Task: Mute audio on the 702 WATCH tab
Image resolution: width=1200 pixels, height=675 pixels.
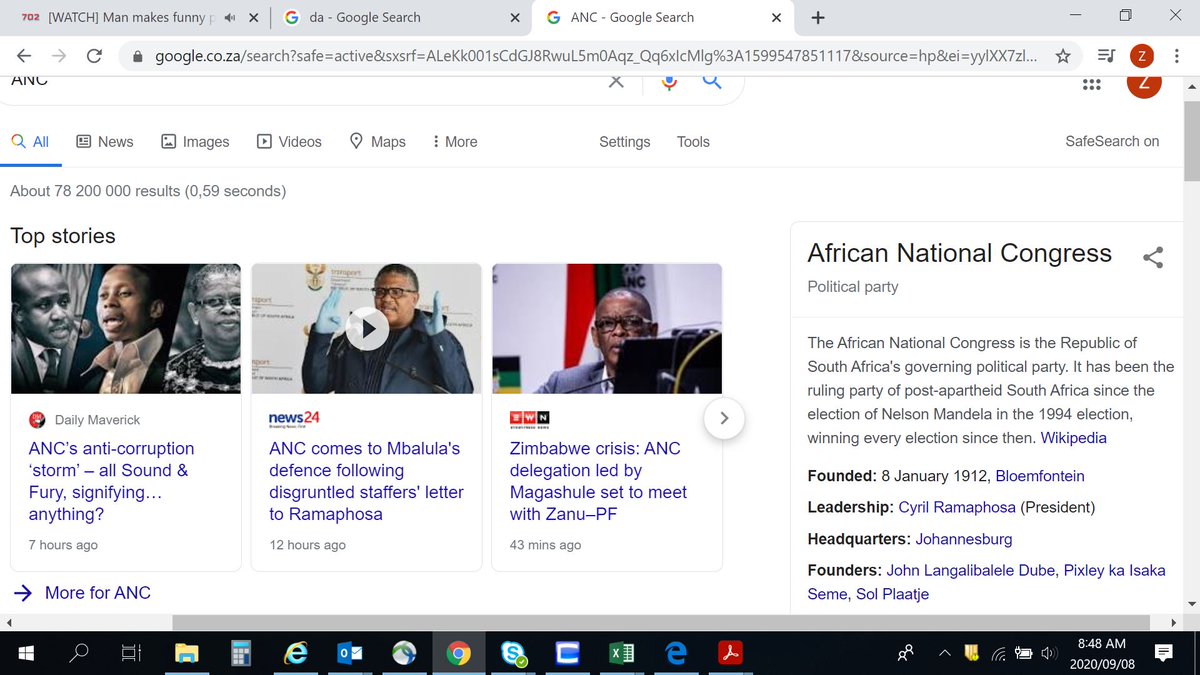Action: [230, 17]
